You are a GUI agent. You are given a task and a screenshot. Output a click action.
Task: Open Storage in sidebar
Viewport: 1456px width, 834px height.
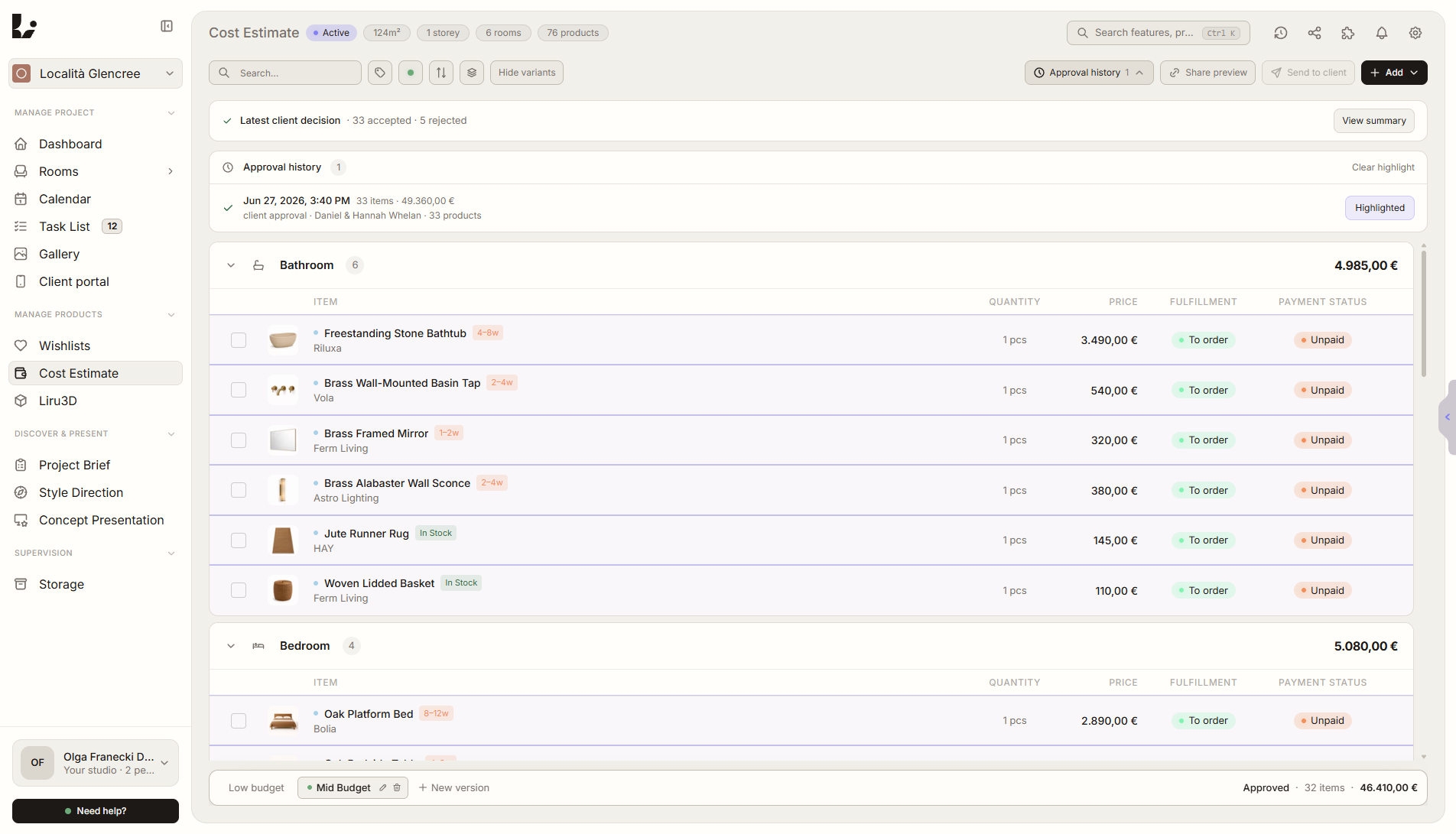pos(96,584)
